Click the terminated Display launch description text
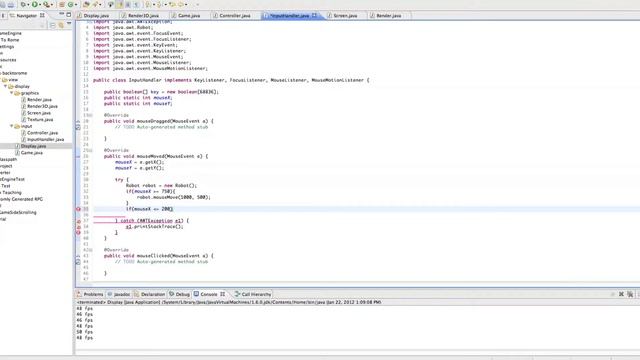 tap(229, 302)
